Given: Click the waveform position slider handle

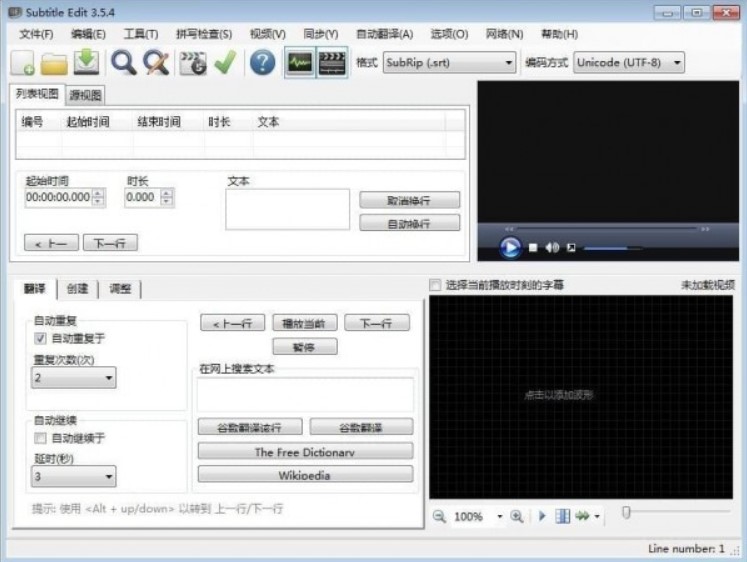Looking at the screenshot, I should [625, 513].
